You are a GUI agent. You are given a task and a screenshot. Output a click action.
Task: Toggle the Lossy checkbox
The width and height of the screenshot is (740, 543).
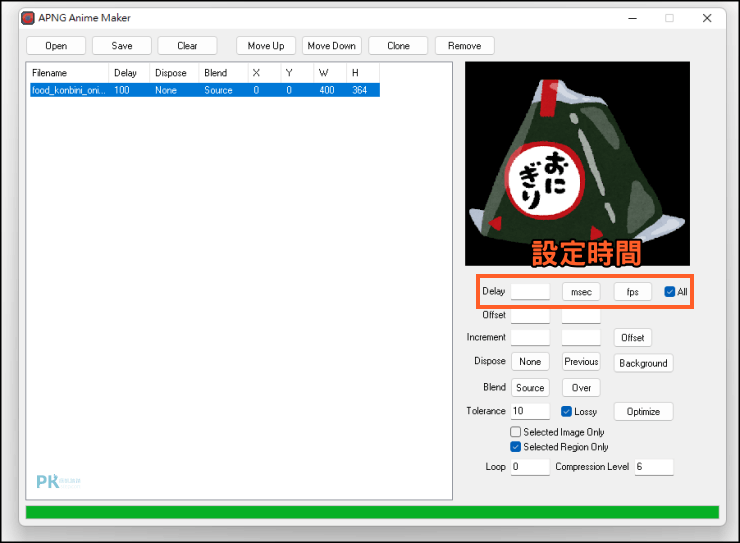566,411
